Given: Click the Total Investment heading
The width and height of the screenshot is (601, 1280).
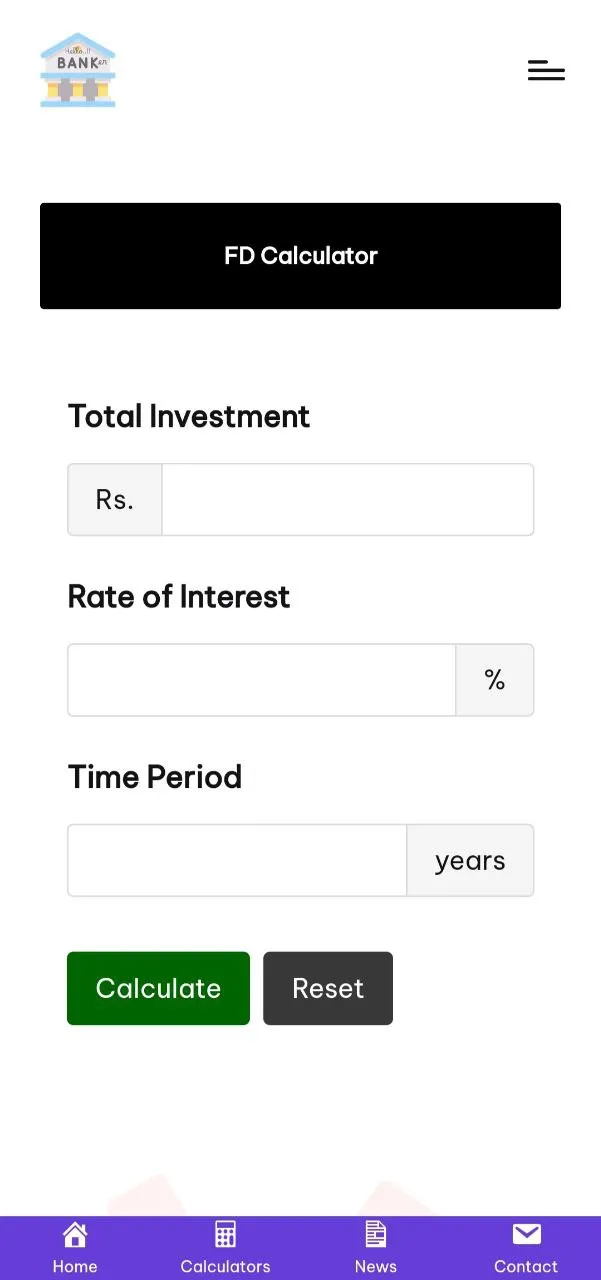Looking at the screenshot, I should [189, 416].
